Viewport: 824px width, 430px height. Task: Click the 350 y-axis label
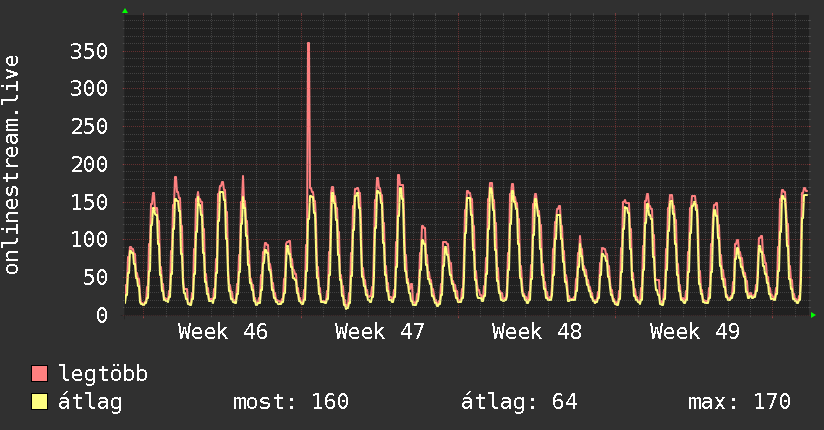tap(89, 52)
